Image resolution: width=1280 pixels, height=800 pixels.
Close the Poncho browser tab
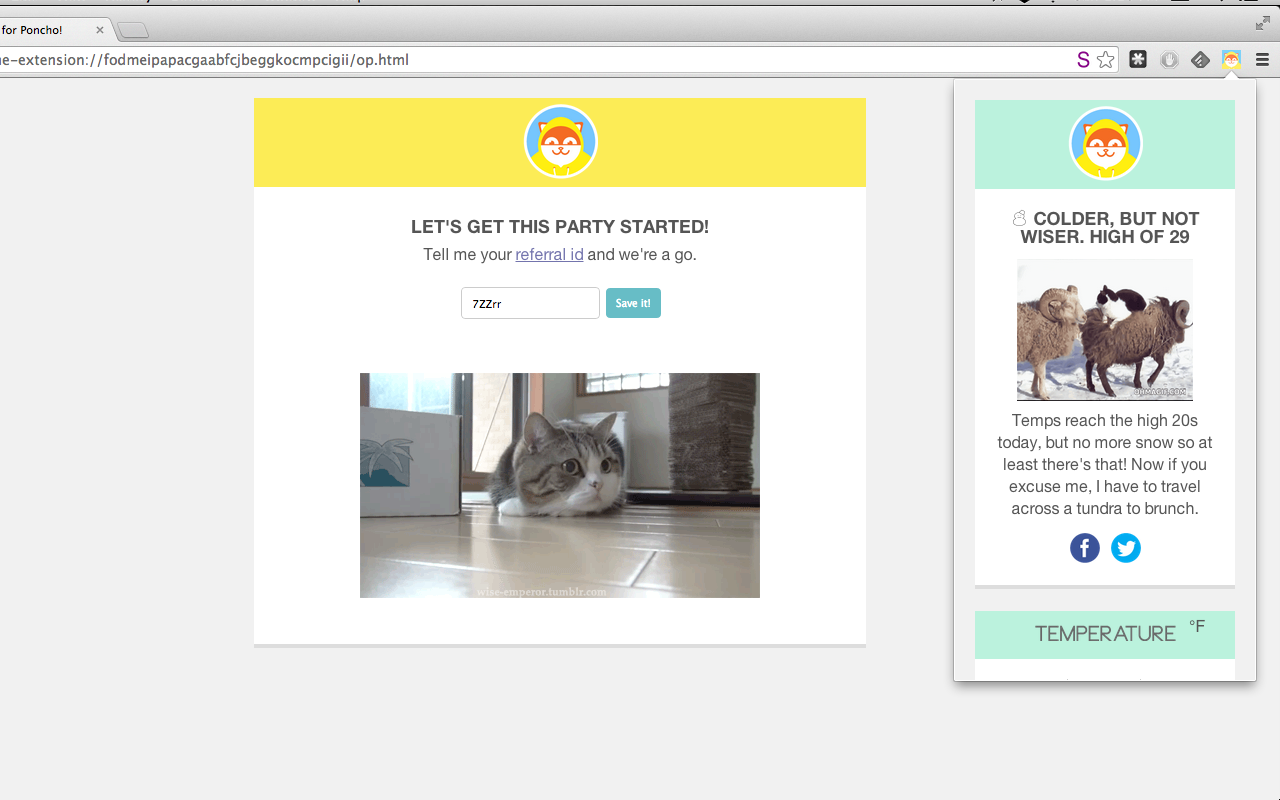pos(100,30)
